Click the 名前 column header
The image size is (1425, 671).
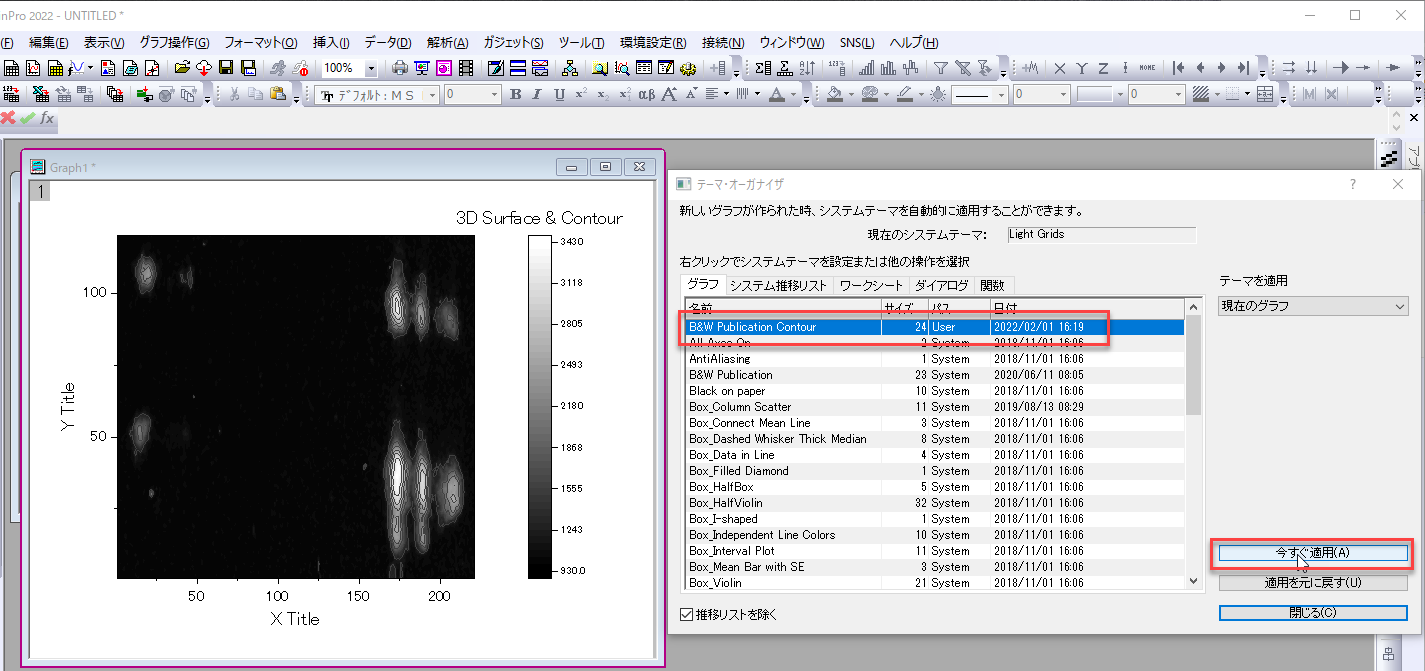[x=783, y=308]
